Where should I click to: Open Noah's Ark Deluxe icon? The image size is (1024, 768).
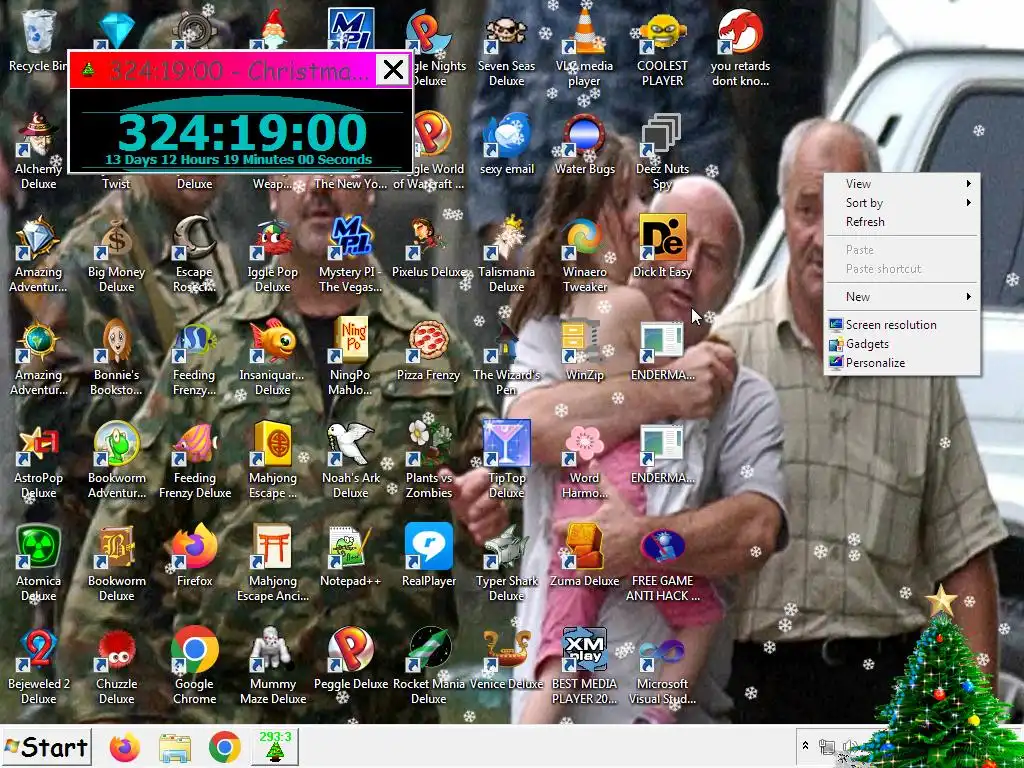351,458
